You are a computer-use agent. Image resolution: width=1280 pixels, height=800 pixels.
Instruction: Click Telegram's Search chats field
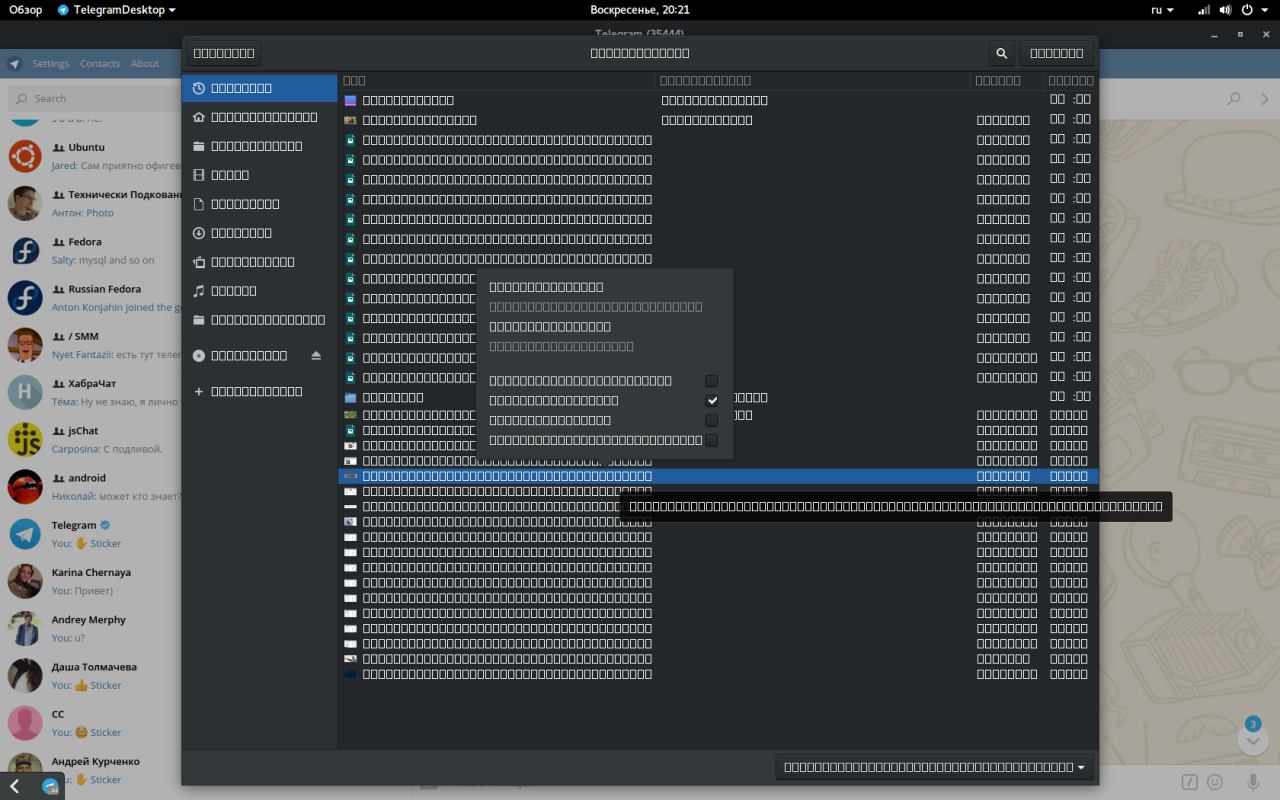tap(95, 99)
